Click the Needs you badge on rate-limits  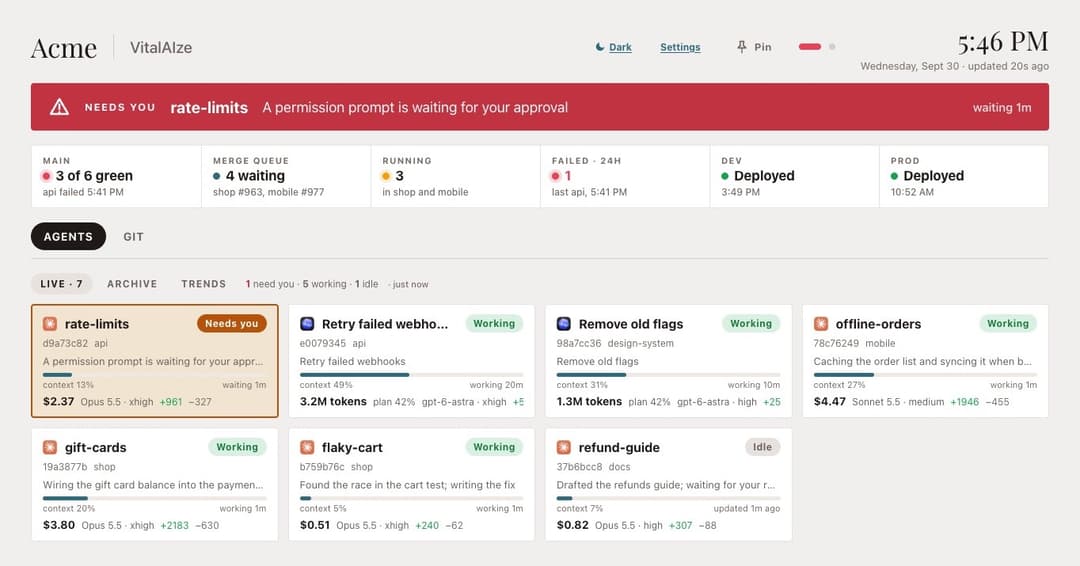point(231,324)
